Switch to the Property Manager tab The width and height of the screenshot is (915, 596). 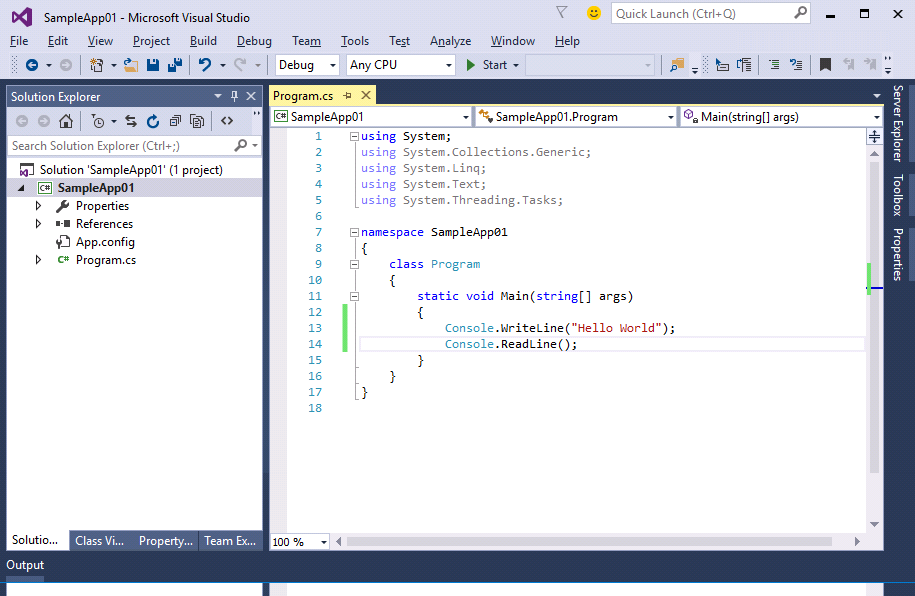(x=165, y=541)
